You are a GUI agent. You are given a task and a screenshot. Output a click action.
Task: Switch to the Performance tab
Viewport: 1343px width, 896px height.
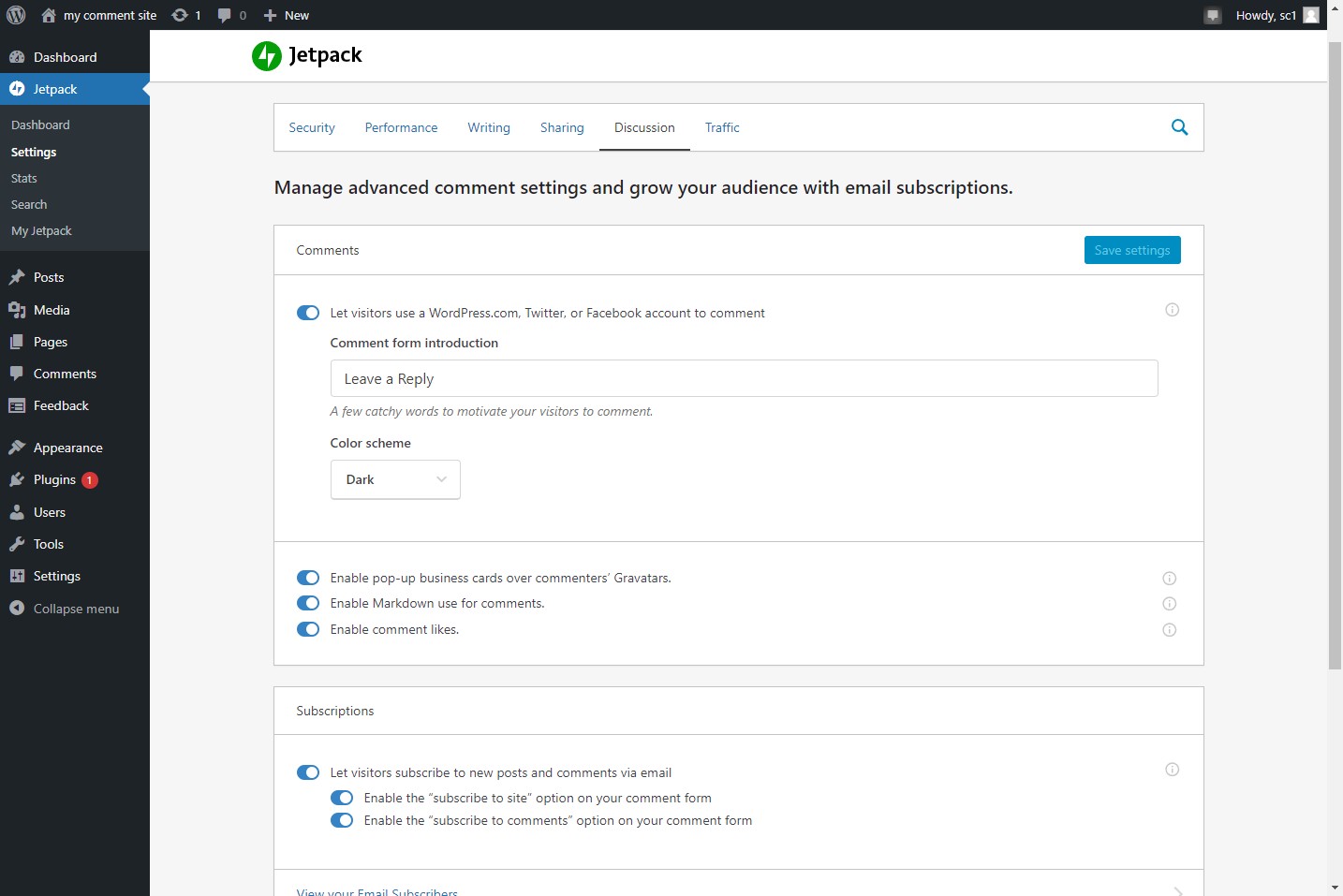(401, 127)
